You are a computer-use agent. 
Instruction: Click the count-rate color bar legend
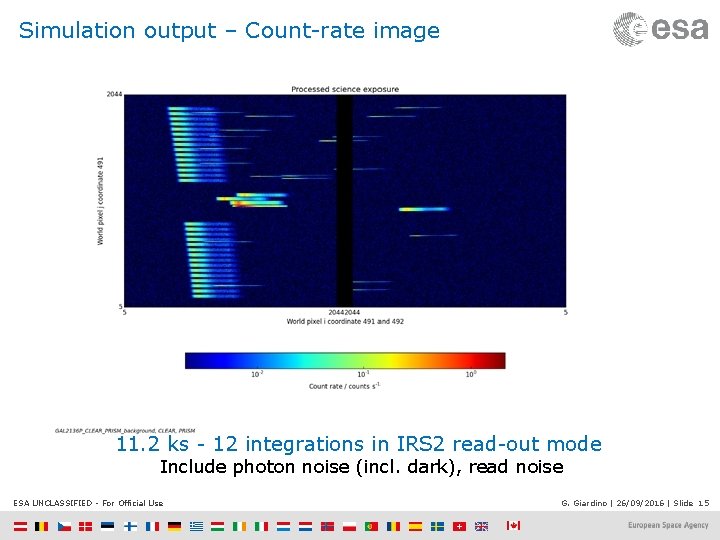(x=345, y=361)
